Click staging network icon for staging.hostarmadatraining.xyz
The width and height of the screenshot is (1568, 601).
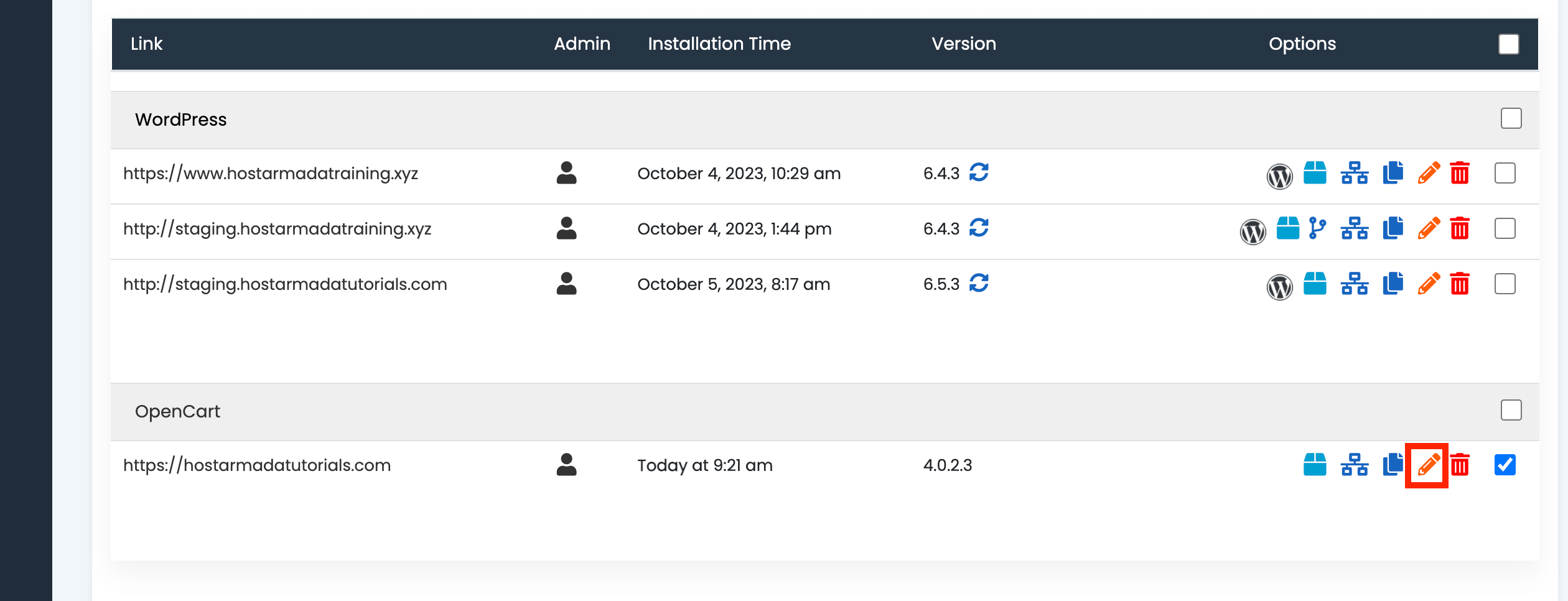click(1355, 228)
